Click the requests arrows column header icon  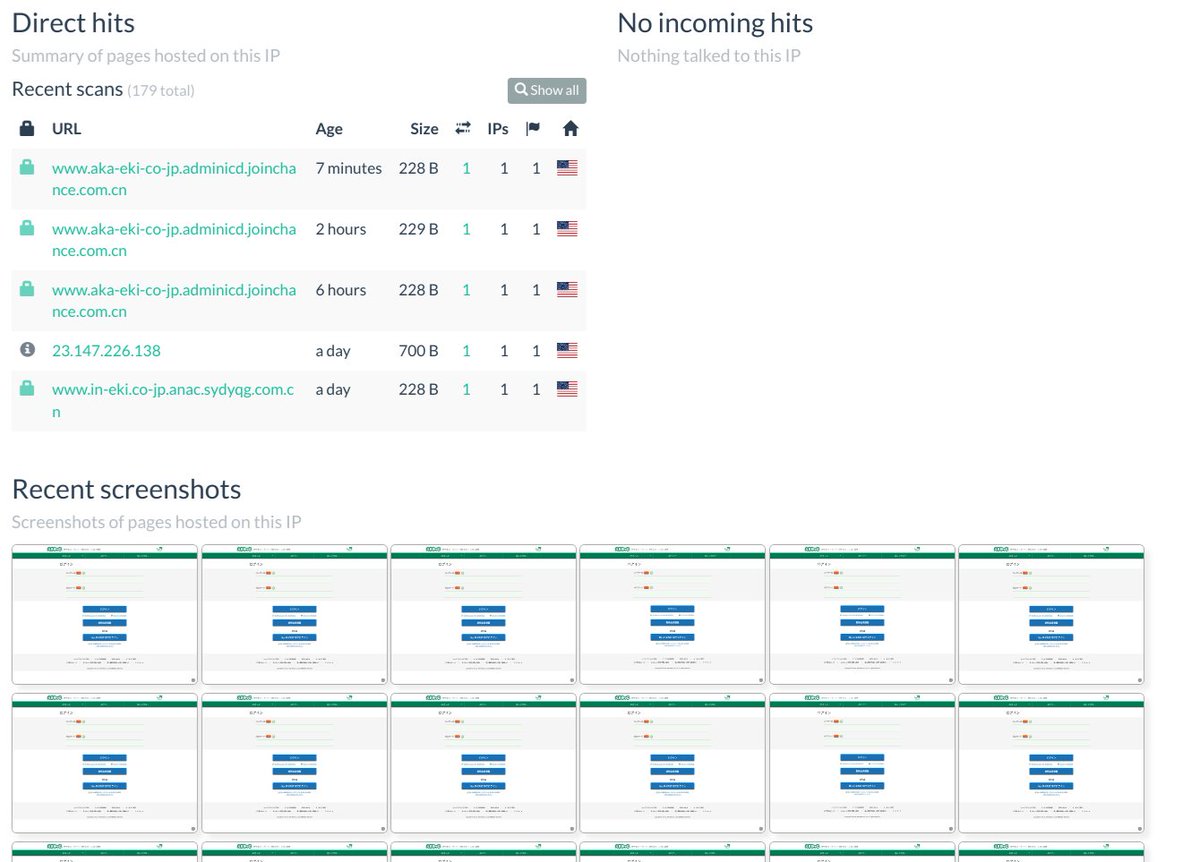point(463,128)
